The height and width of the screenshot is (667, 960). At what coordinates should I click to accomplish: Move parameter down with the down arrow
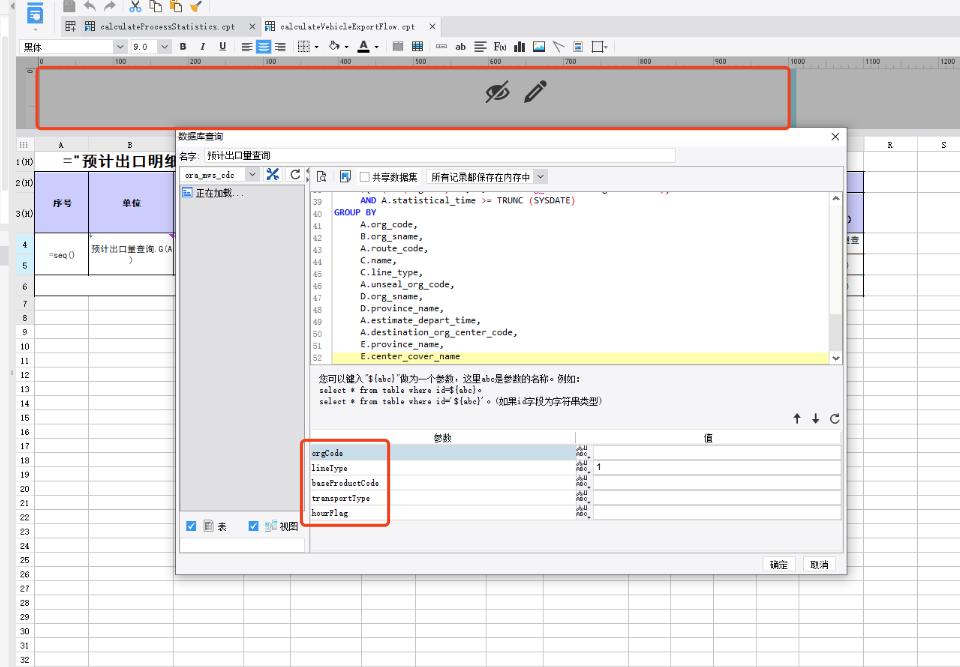point(816,419)
